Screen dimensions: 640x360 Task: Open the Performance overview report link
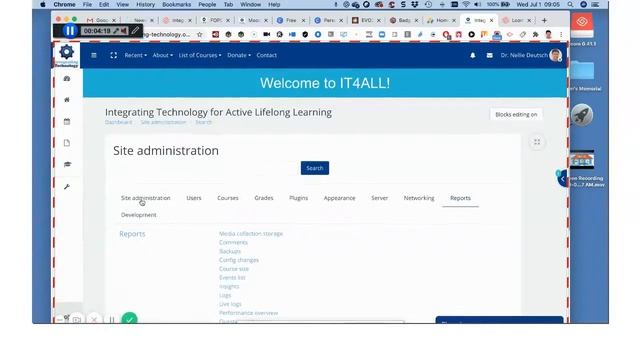tap(249, 313)
